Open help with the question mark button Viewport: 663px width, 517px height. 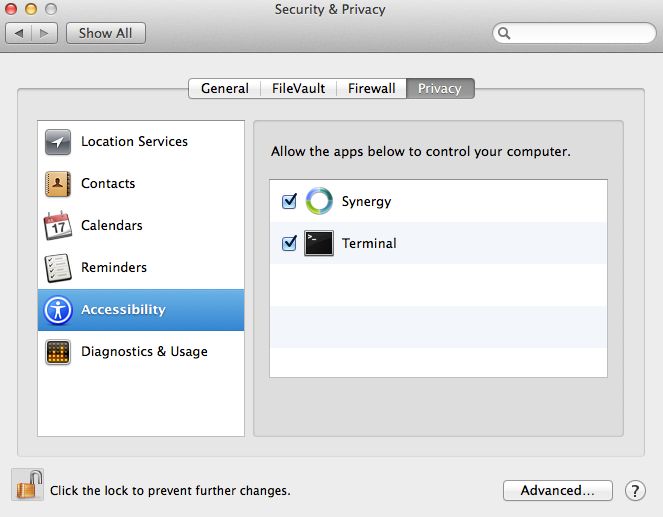coord(635,491)
